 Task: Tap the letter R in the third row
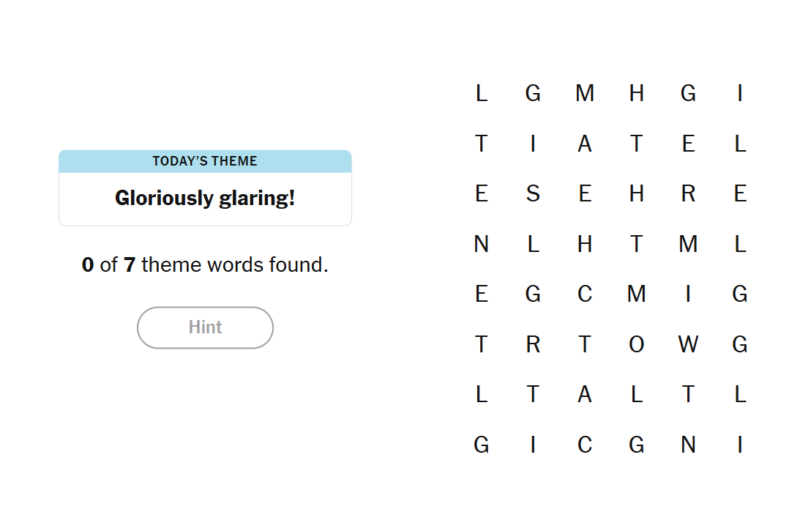click(x=688, y=194)
